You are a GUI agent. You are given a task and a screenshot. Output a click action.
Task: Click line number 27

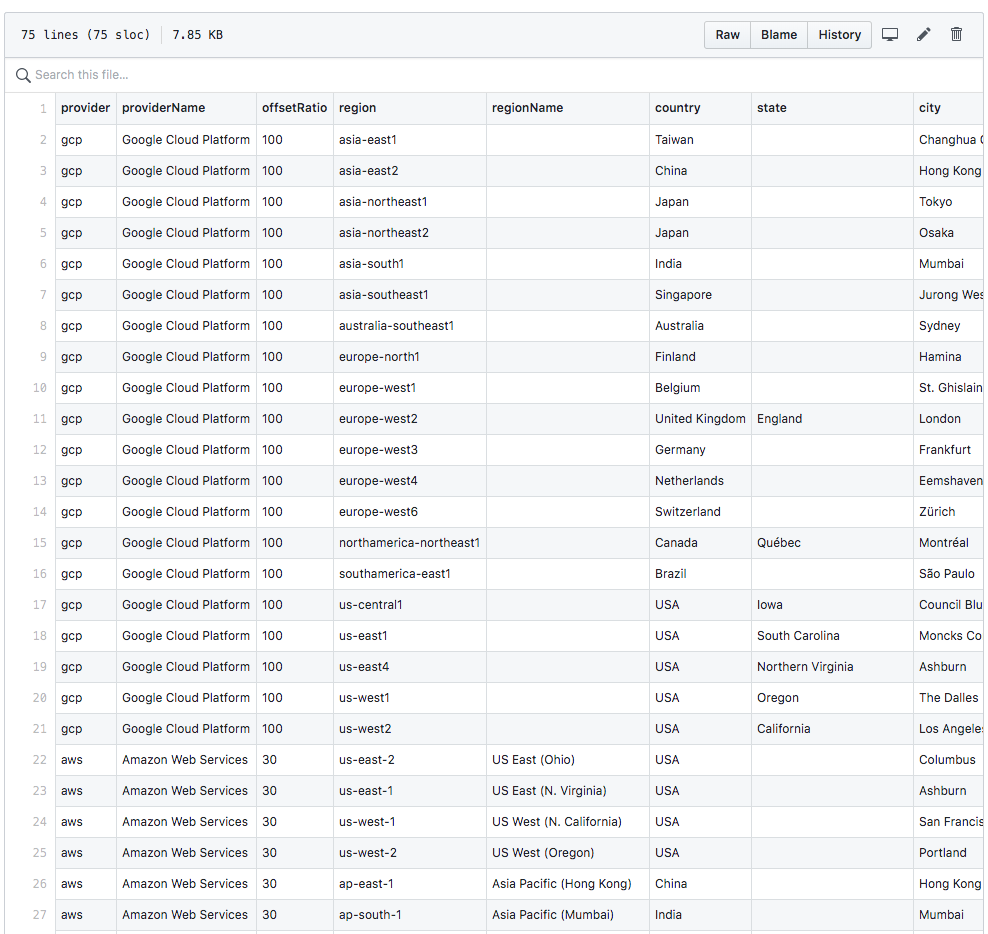tap(40, 915)
